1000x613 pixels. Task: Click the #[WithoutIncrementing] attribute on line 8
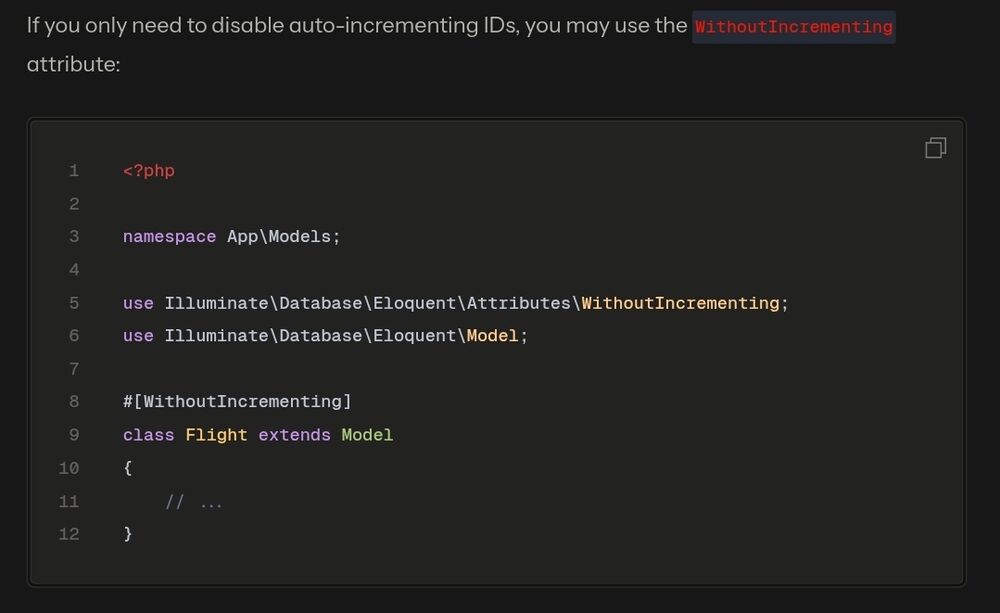point(237,402)
